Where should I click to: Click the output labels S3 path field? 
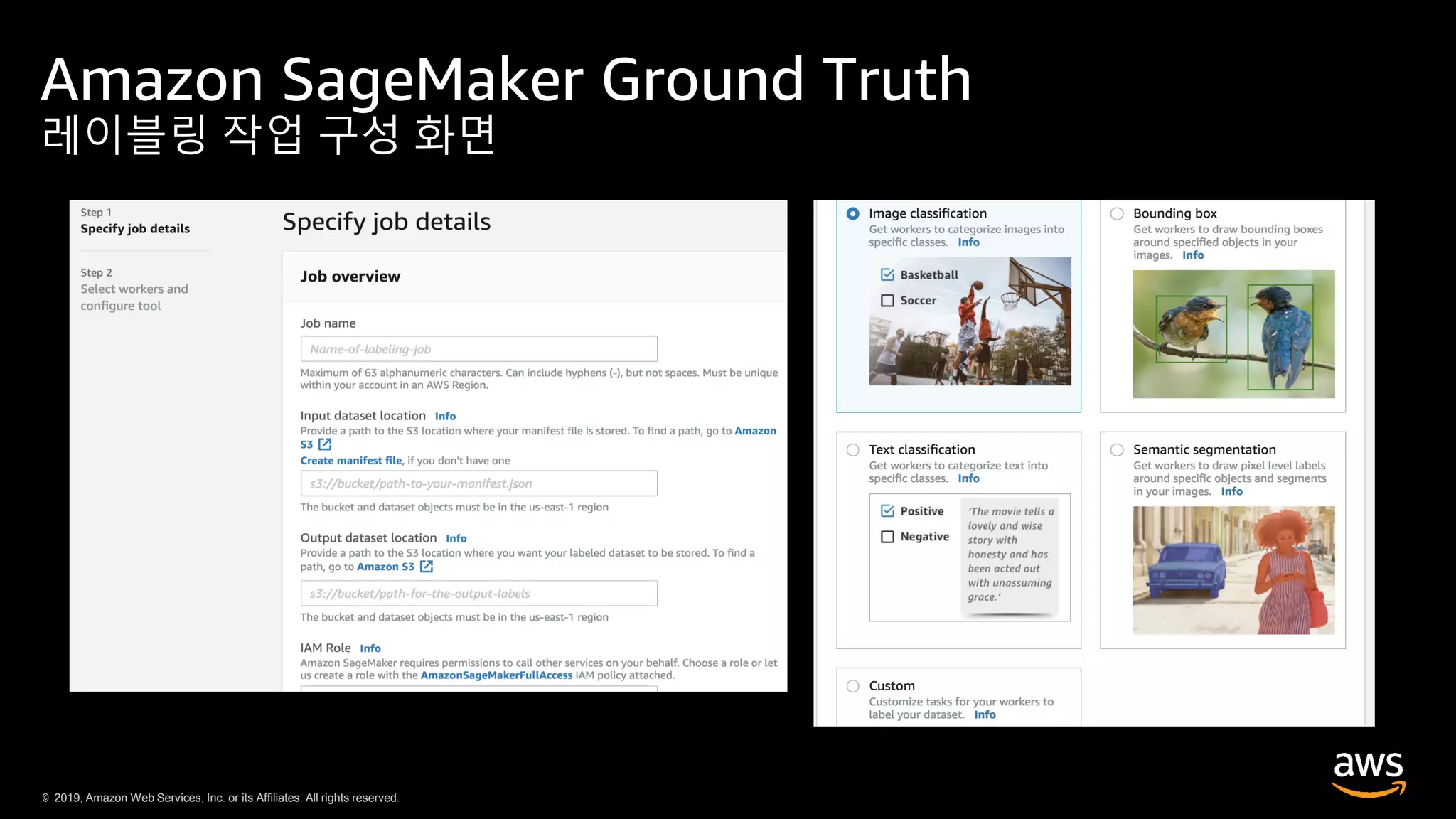[x=478, y=594]
